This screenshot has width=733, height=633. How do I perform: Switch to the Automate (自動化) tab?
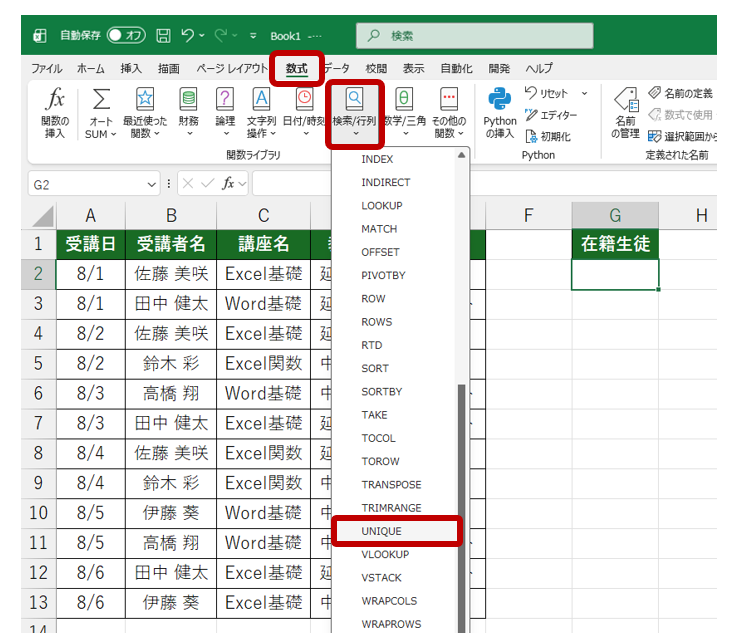(456, 69)
